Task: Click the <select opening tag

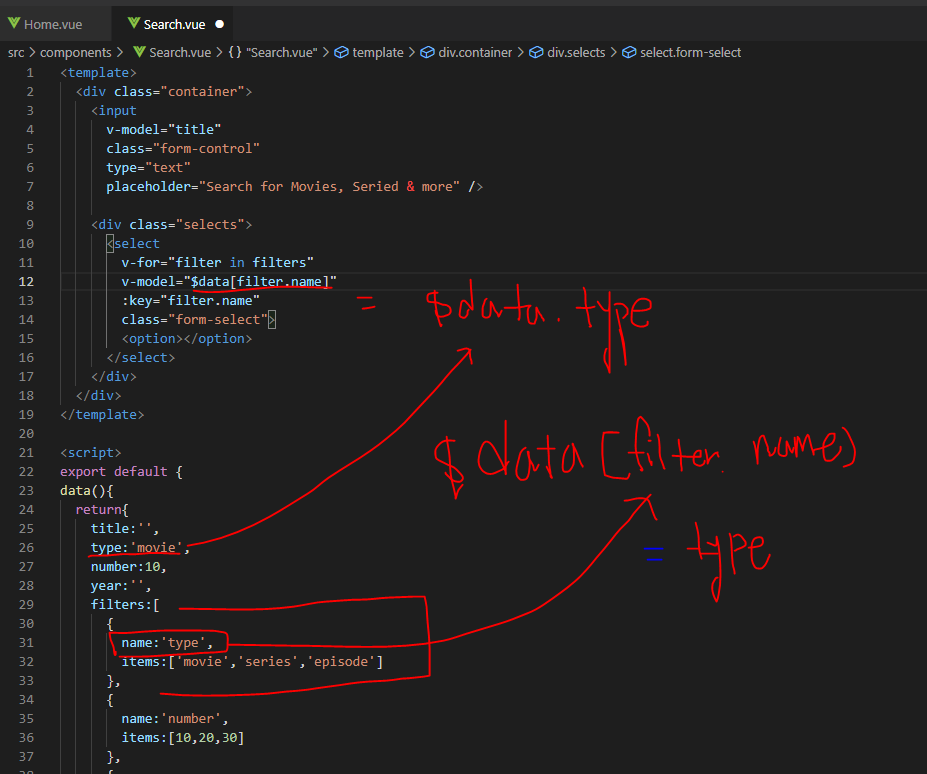Action: click(133, 244)
